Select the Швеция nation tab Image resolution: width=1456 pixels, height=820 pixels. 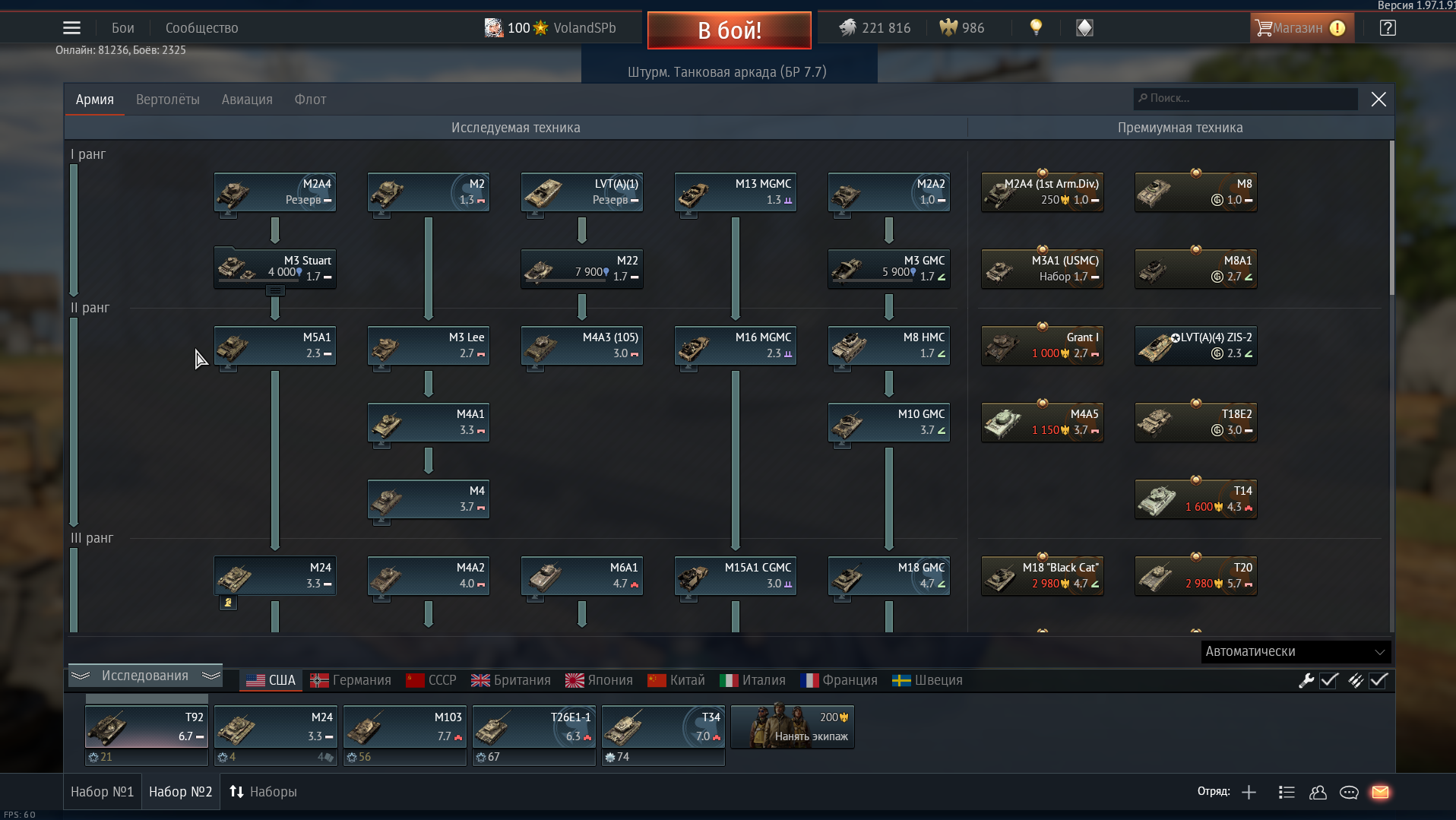(x=928, y=680)
